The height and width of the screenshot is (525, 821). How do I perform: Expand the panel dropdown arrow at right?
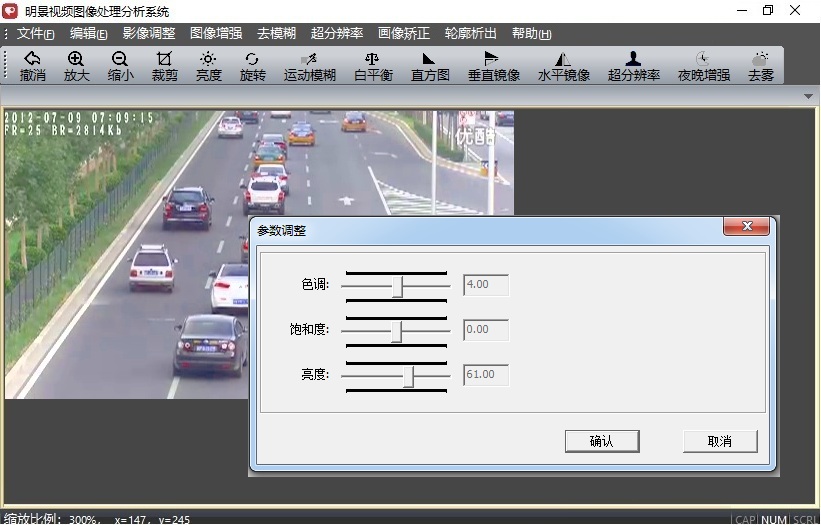click(x=808, y=97)
